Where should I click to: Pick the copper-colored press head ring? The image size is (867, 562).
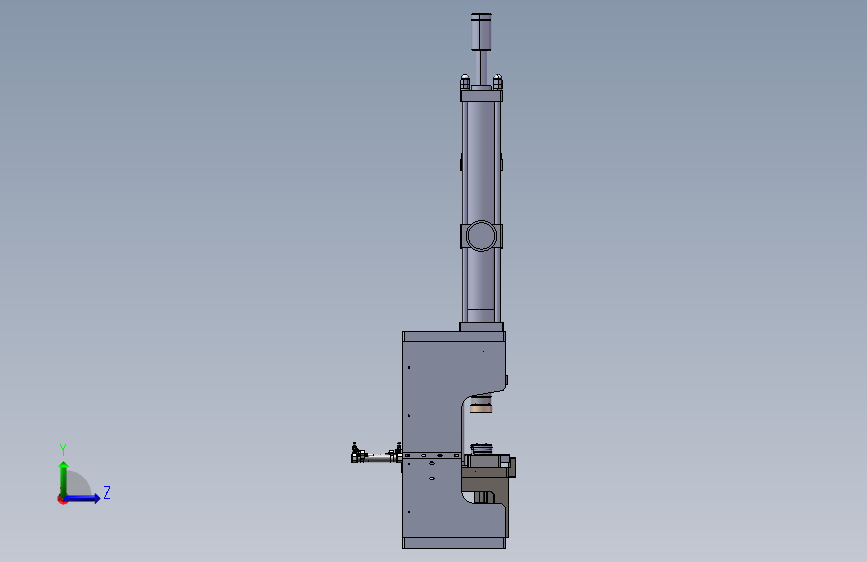pyautogui.click(x=480, y=409)
